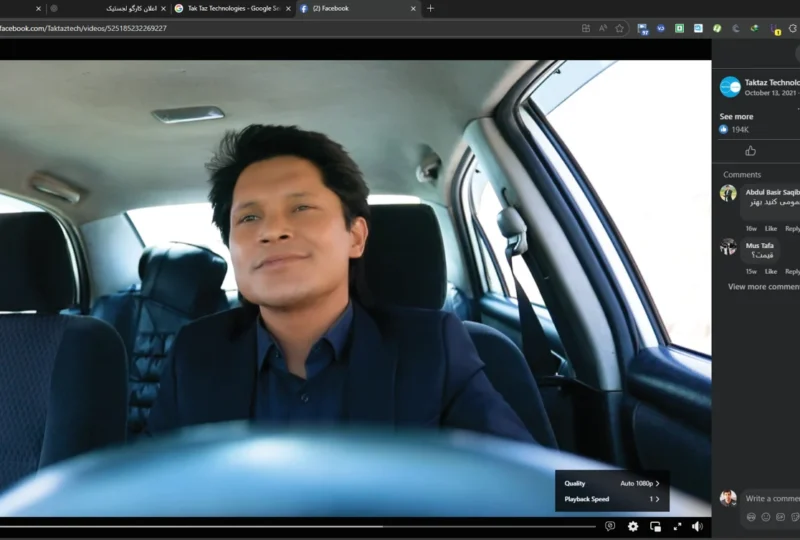Open 194K reactions list
This screenshot has width=800, height=540.
[735, 130]
